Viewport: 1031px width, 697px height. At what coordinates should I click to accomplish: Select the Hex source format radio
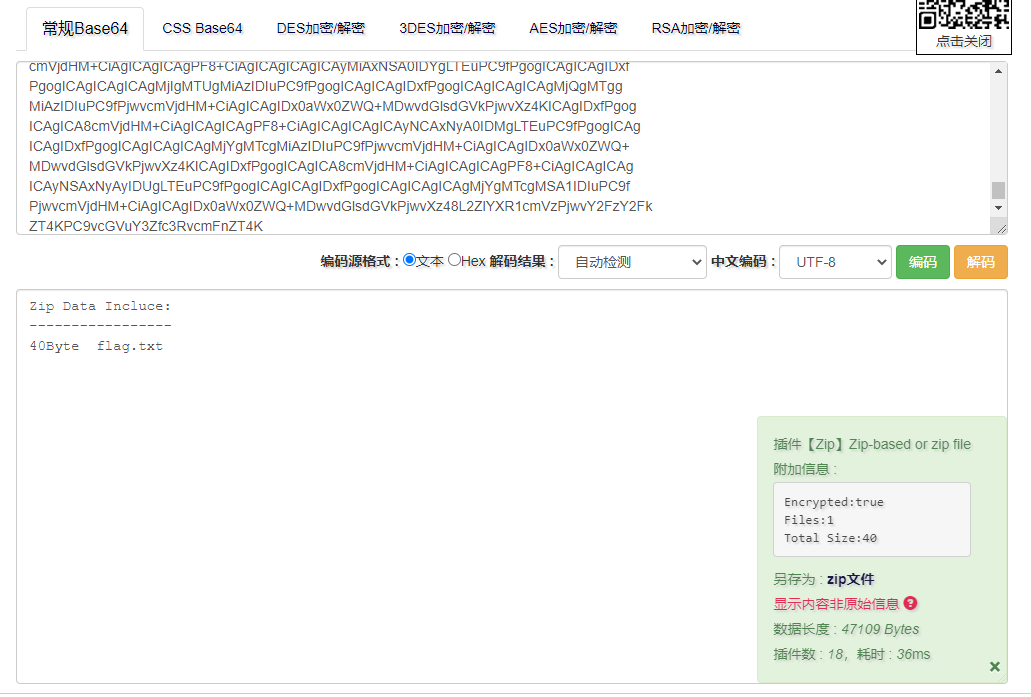pos(454,260)
